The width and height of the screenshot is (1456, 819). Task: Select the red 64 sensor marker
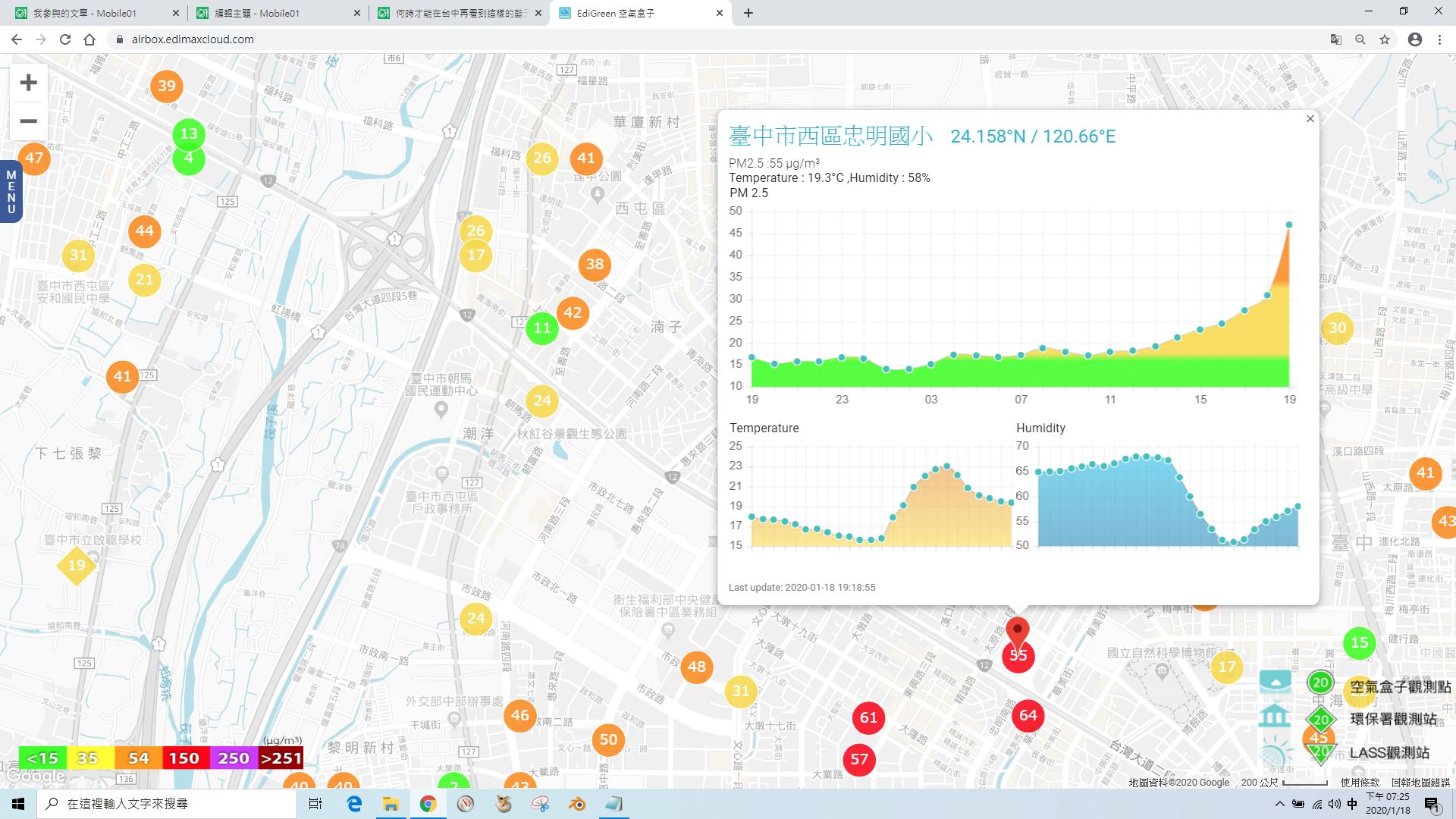point(1028,715)
